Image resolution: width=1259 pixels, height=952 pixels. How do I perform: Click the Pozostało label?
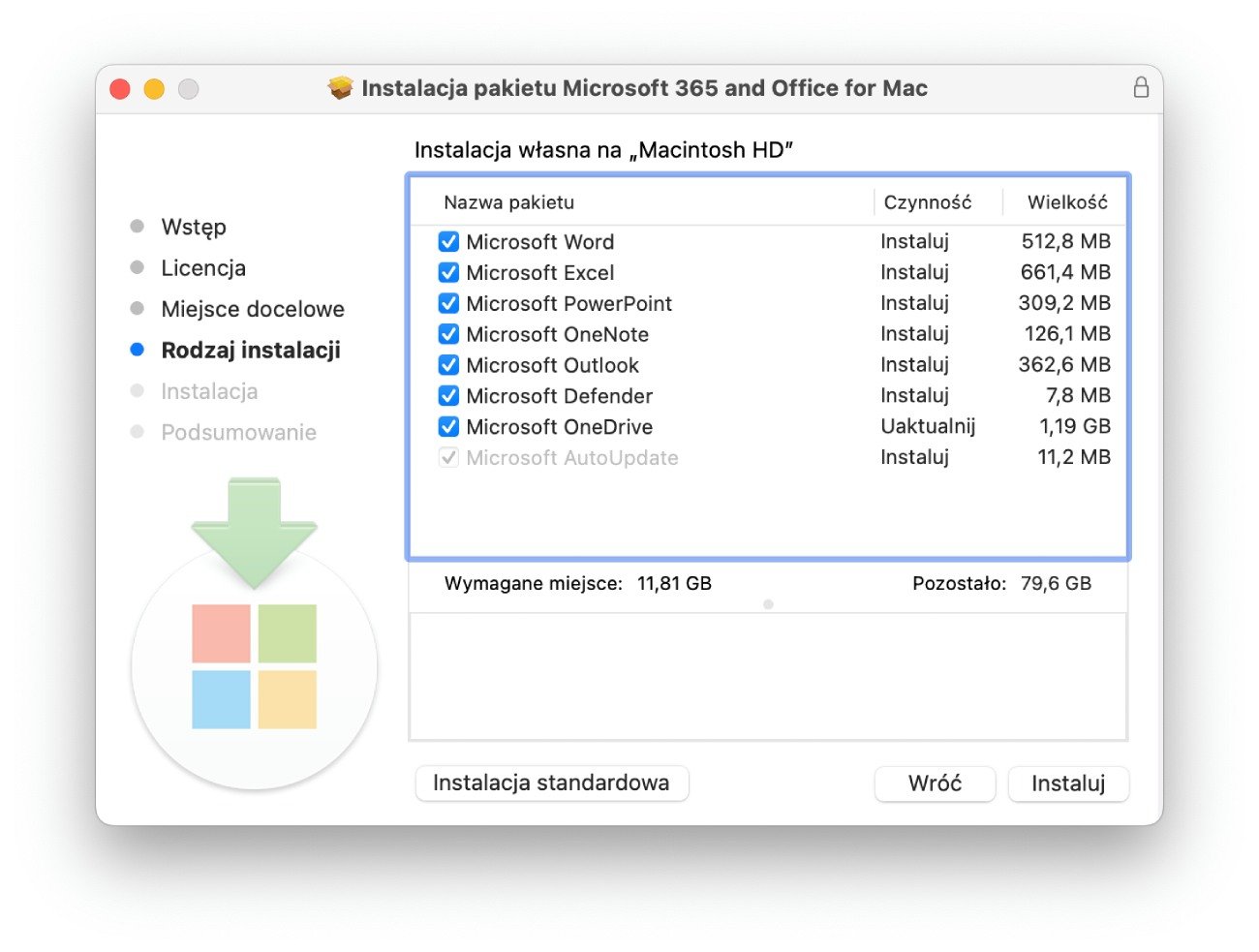point(959,584)
